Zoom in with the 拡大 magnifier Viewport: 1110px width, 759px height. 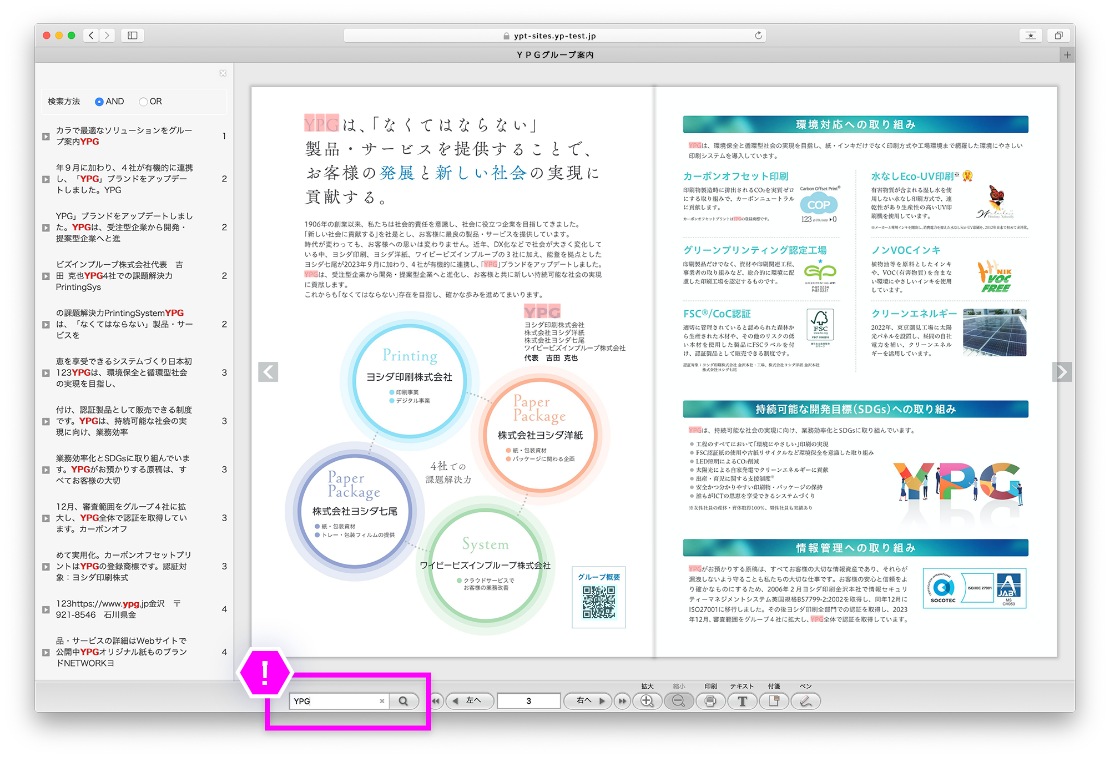(x=647, y=701)
